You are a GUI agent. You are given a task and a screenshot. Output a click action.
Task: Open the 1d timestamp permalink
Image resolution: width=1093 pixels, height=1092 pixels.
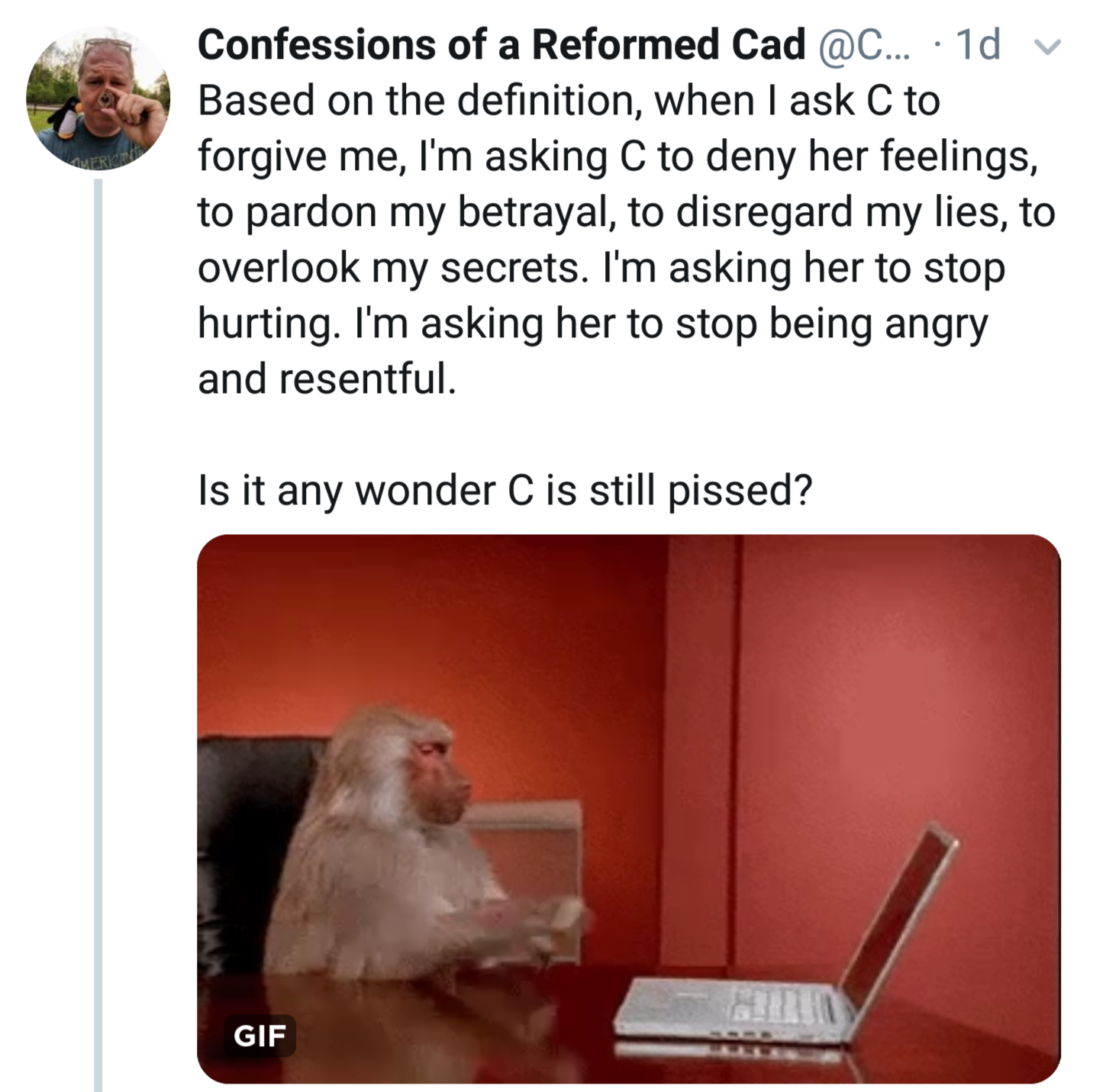click(x=978, y=44)
